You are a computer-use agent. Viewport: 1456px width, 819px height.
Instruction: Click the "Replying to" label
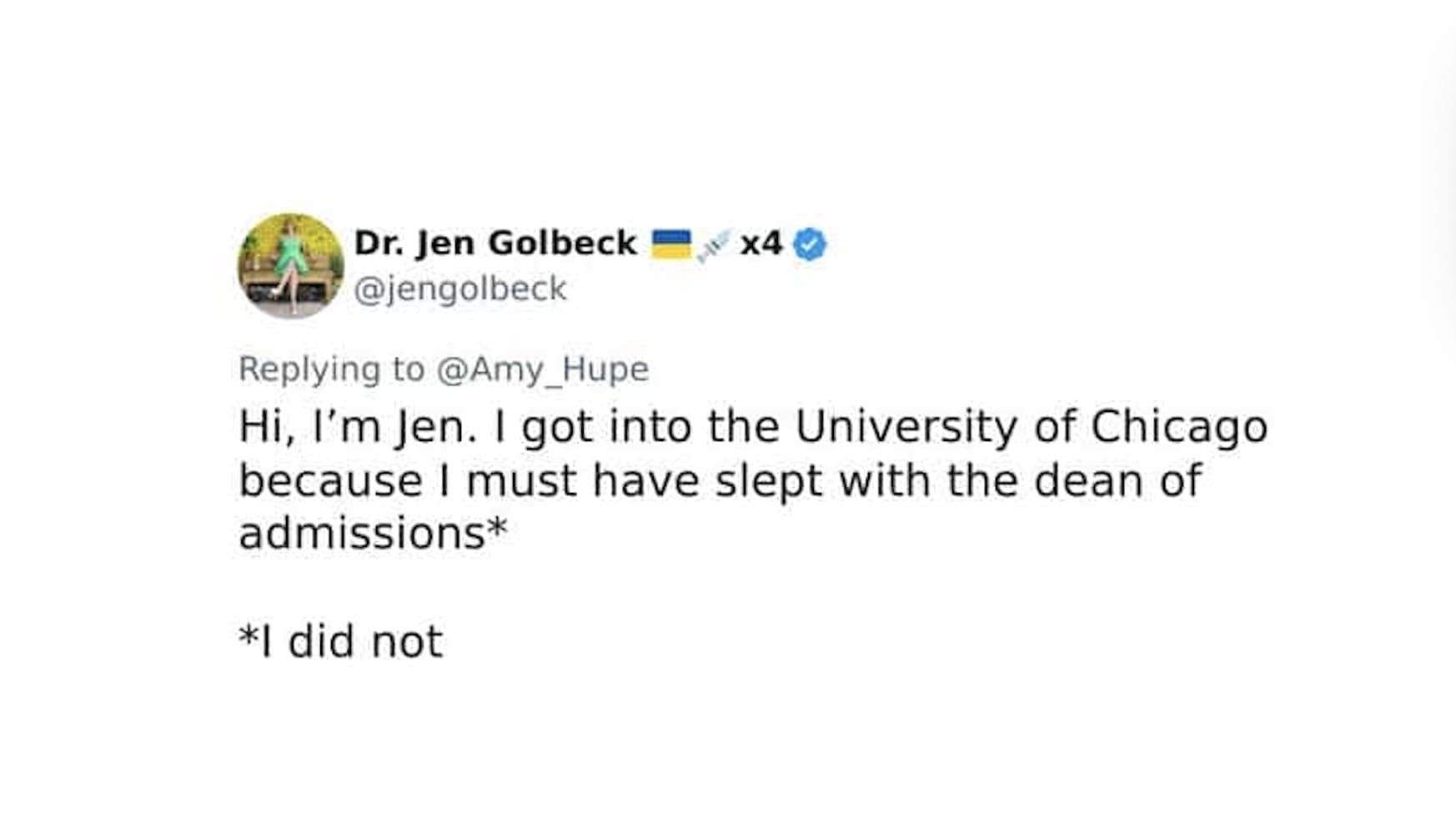click(x=332, y=369)
